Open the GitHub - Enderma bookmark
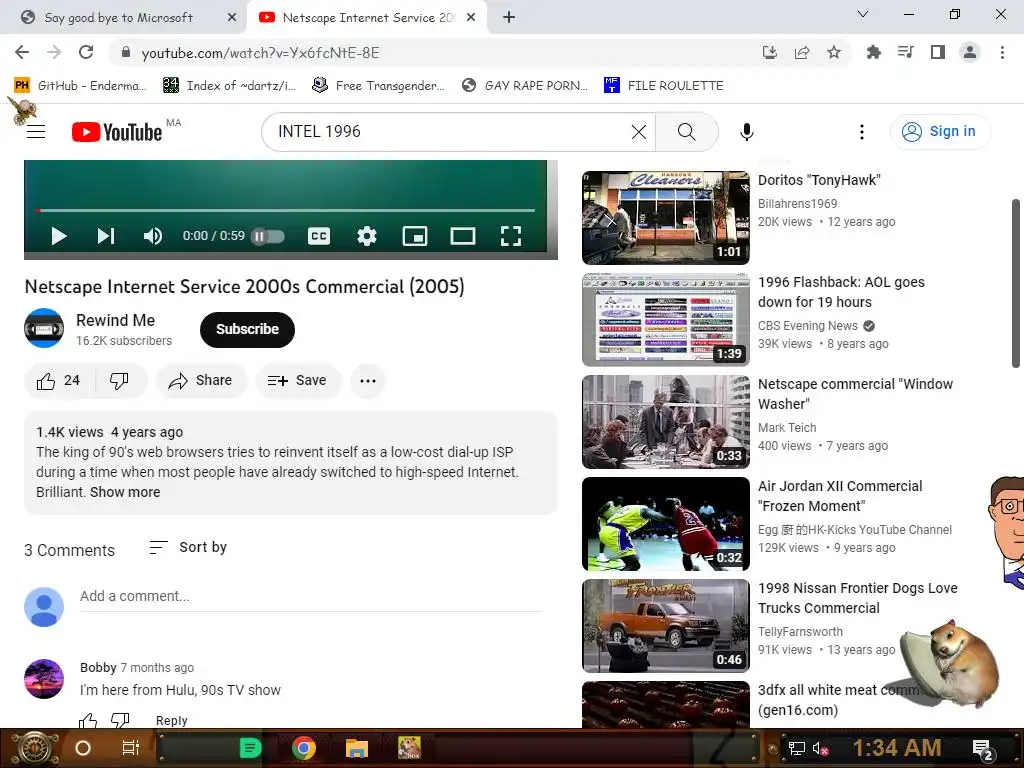 pyautogui.click(x=80, y=86)
